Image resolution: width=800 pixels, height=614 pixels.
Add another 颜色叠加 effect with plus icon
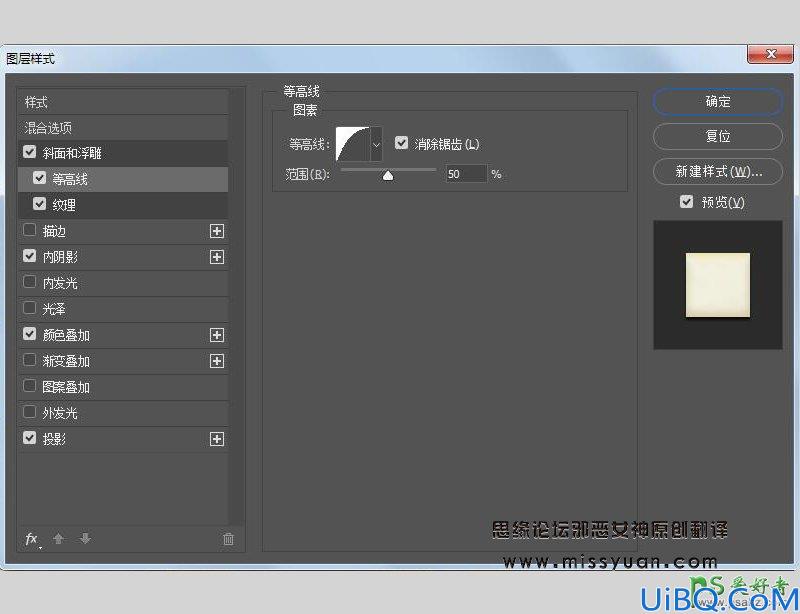click(217, 335)
